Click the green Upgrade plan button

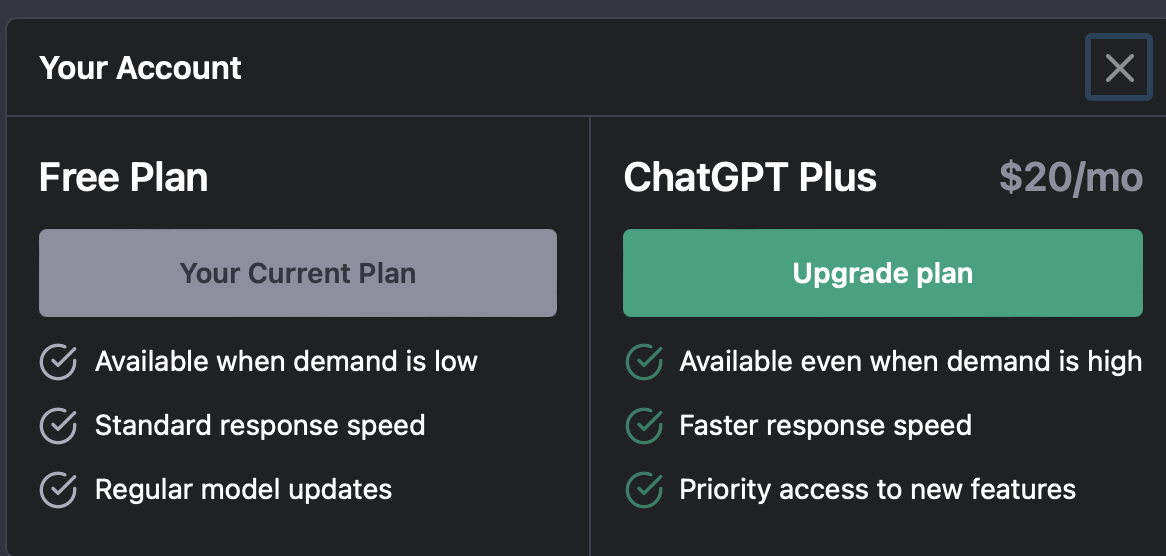click(882, 273)
